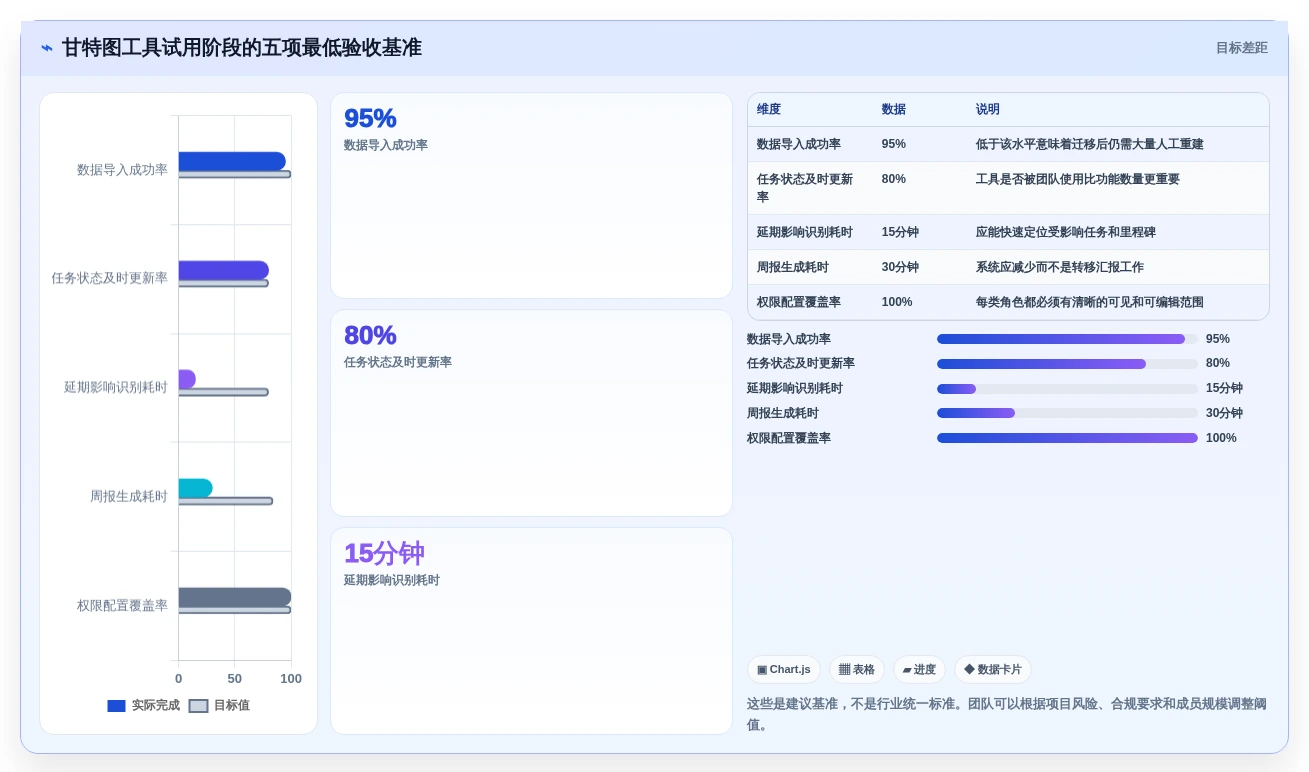This screenshot has width=1309, height=772.
Task: Select 任务状态及时更新率 cell in table
Action: click(x=805, y=188)
